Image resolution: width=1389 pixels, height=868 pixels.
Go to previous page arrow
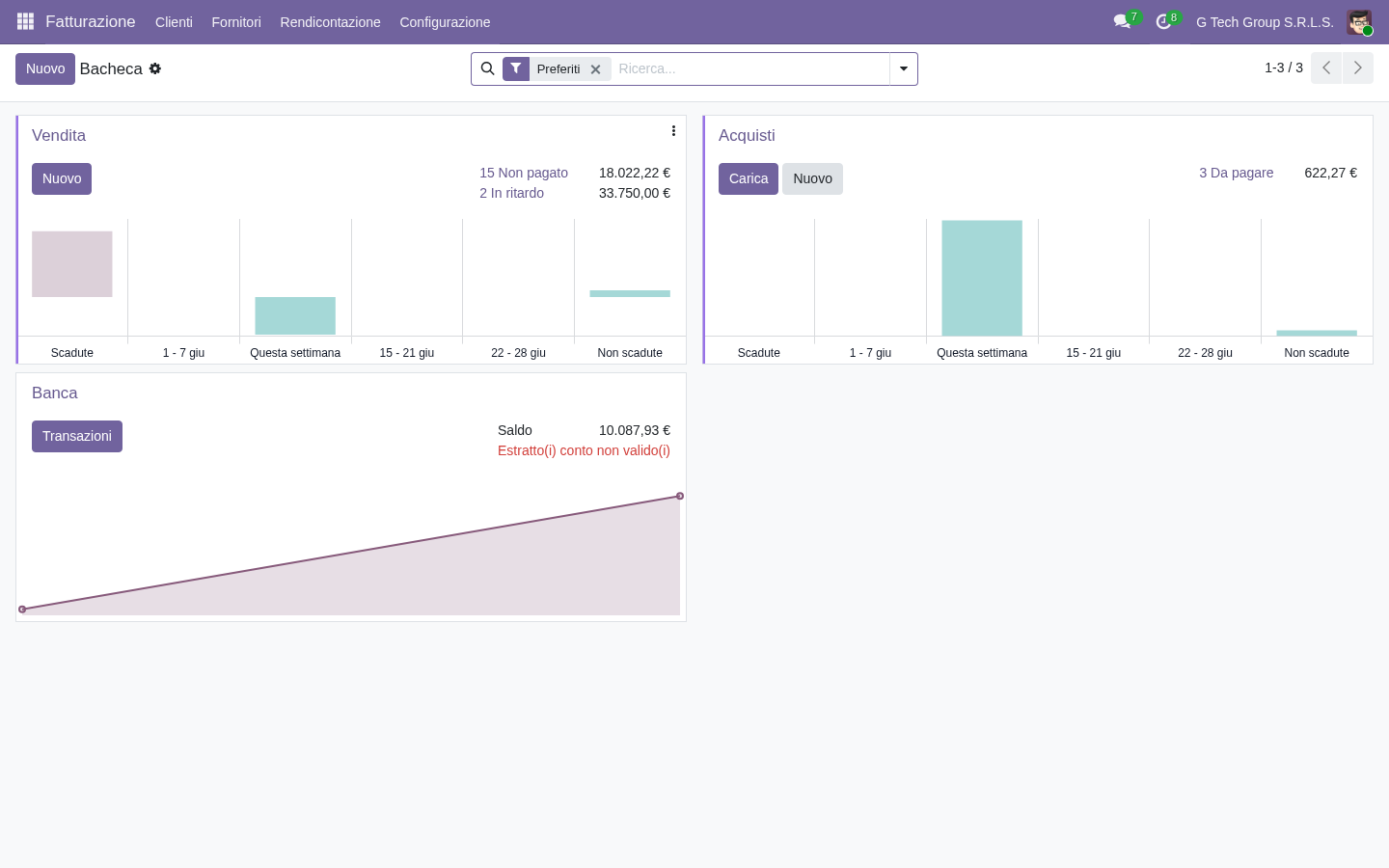point(1326,68)
